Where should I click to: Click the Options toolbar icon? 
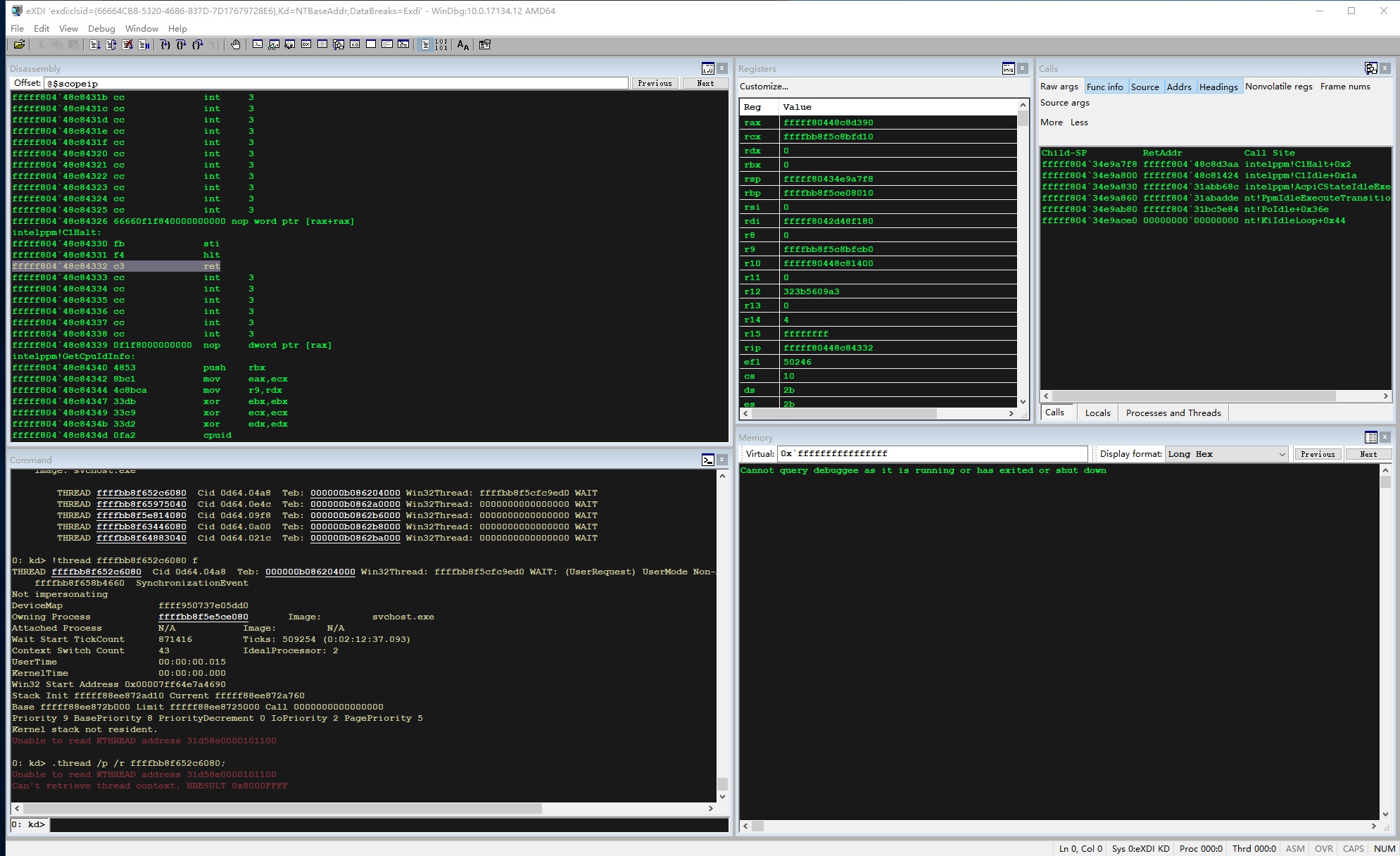coord(485,45)
